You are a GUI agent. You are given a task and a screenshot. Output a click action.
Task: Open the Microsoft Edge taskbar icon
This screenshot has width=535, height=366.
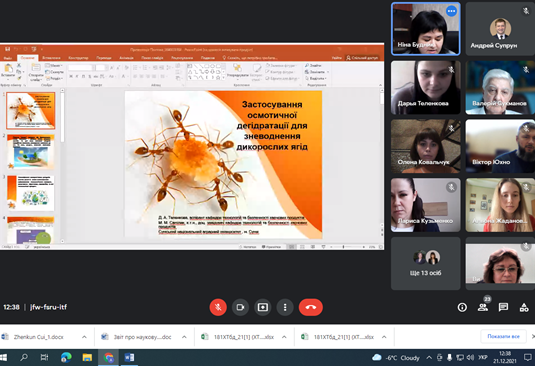tap(66, 357)
